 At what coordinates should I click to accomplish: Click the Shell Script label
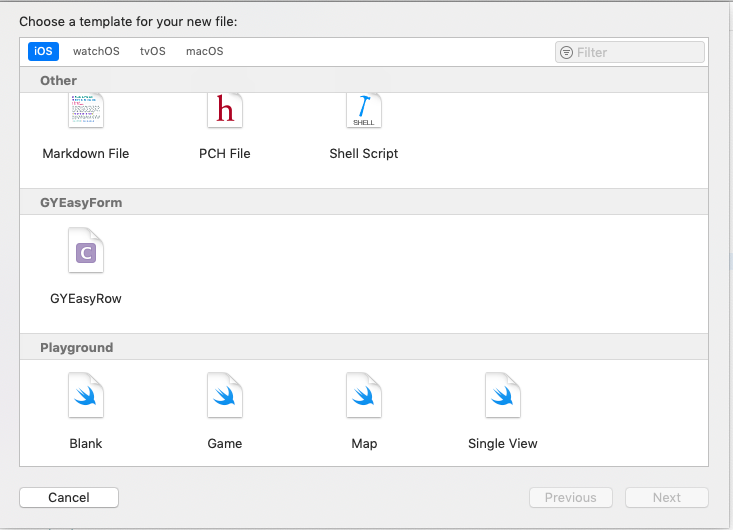(364, 154)
